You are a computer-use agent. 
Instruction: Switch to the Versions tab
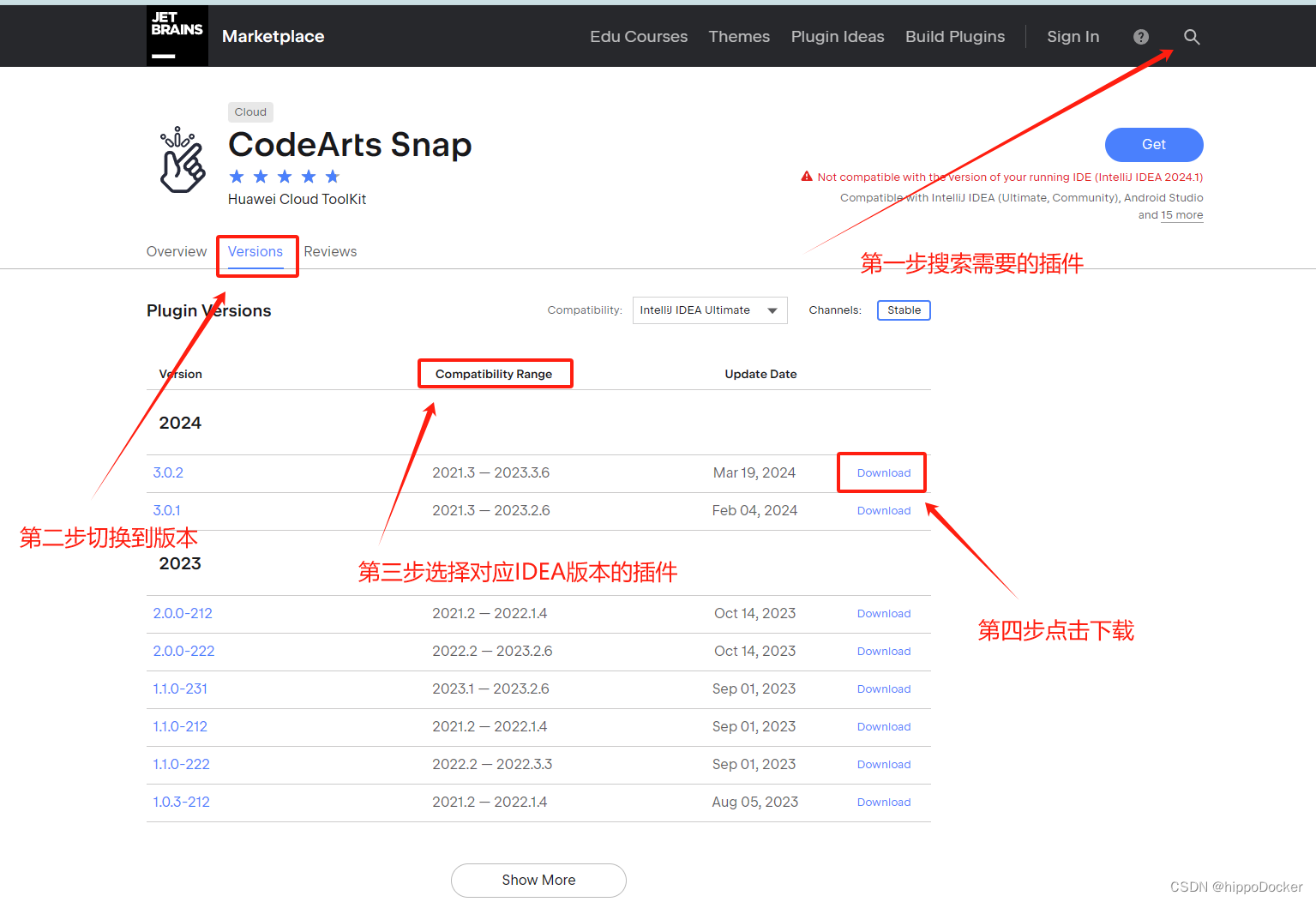(x=255, y=251)
